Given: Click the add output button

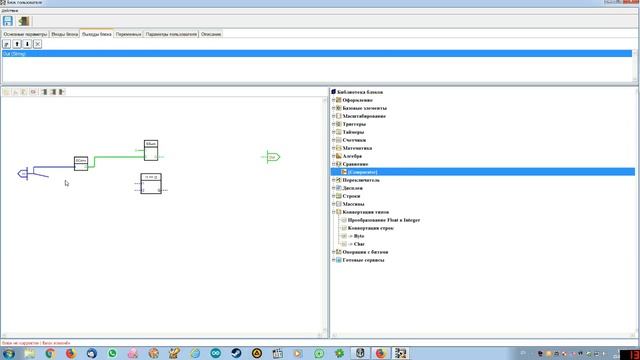Looking at the screenshot, I should point(7,44).
